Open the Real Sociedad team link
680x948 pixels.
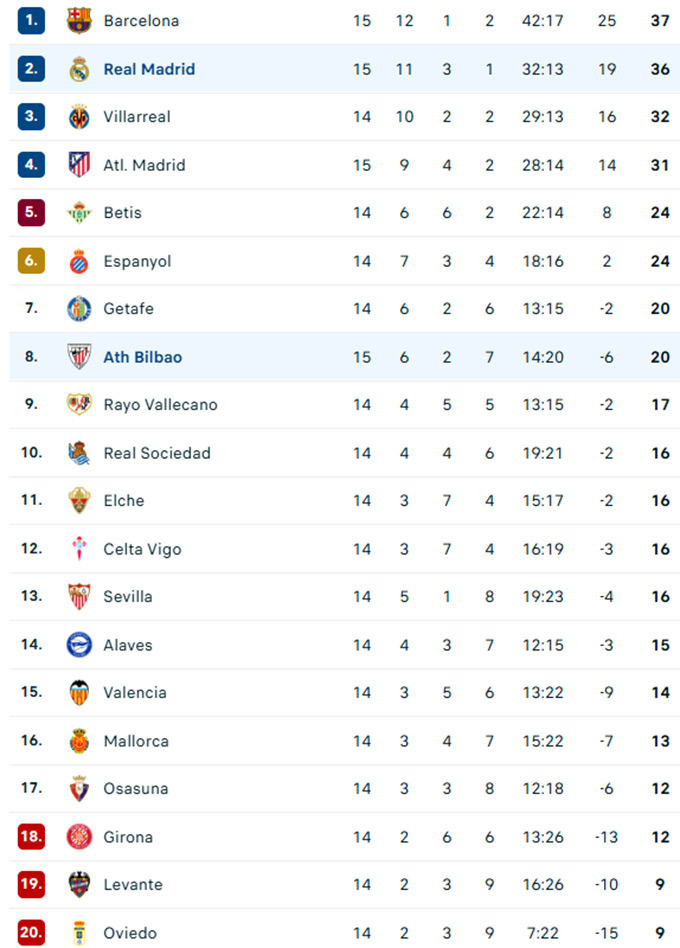(157, 453)
